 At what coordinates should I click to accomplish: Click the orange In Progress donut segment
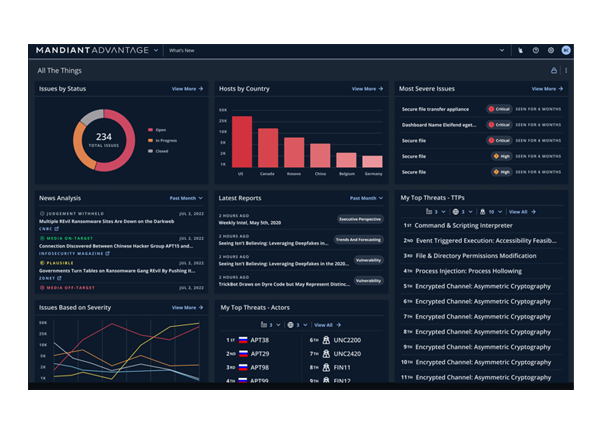point(78,145)
